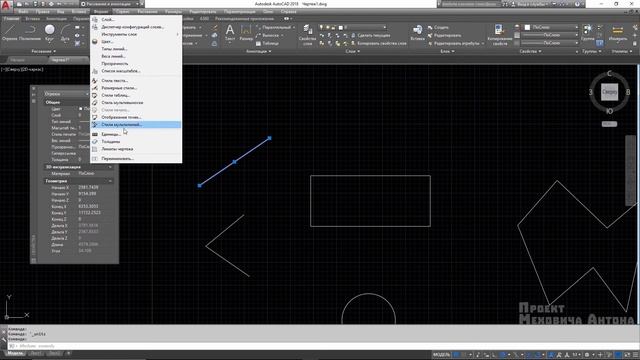Collapse the 3D-визуализация section in palette
Viewport: 640px width, 360px height.
point(110,167)
